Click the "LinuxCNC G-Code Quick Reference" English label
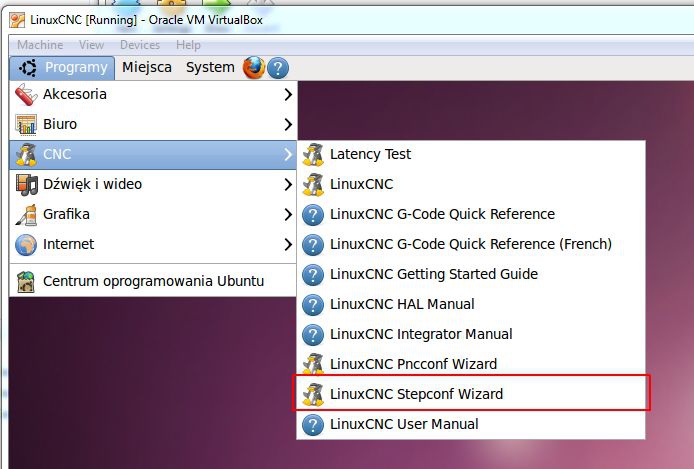694x469 pixels. coord(442,215)
